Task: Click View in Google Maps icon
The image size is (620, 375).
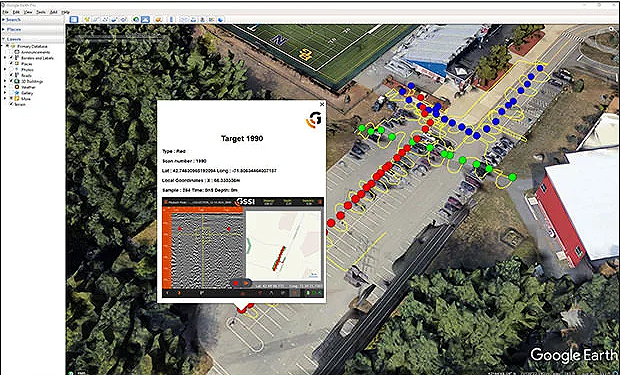Action: (x=212, y=19)
